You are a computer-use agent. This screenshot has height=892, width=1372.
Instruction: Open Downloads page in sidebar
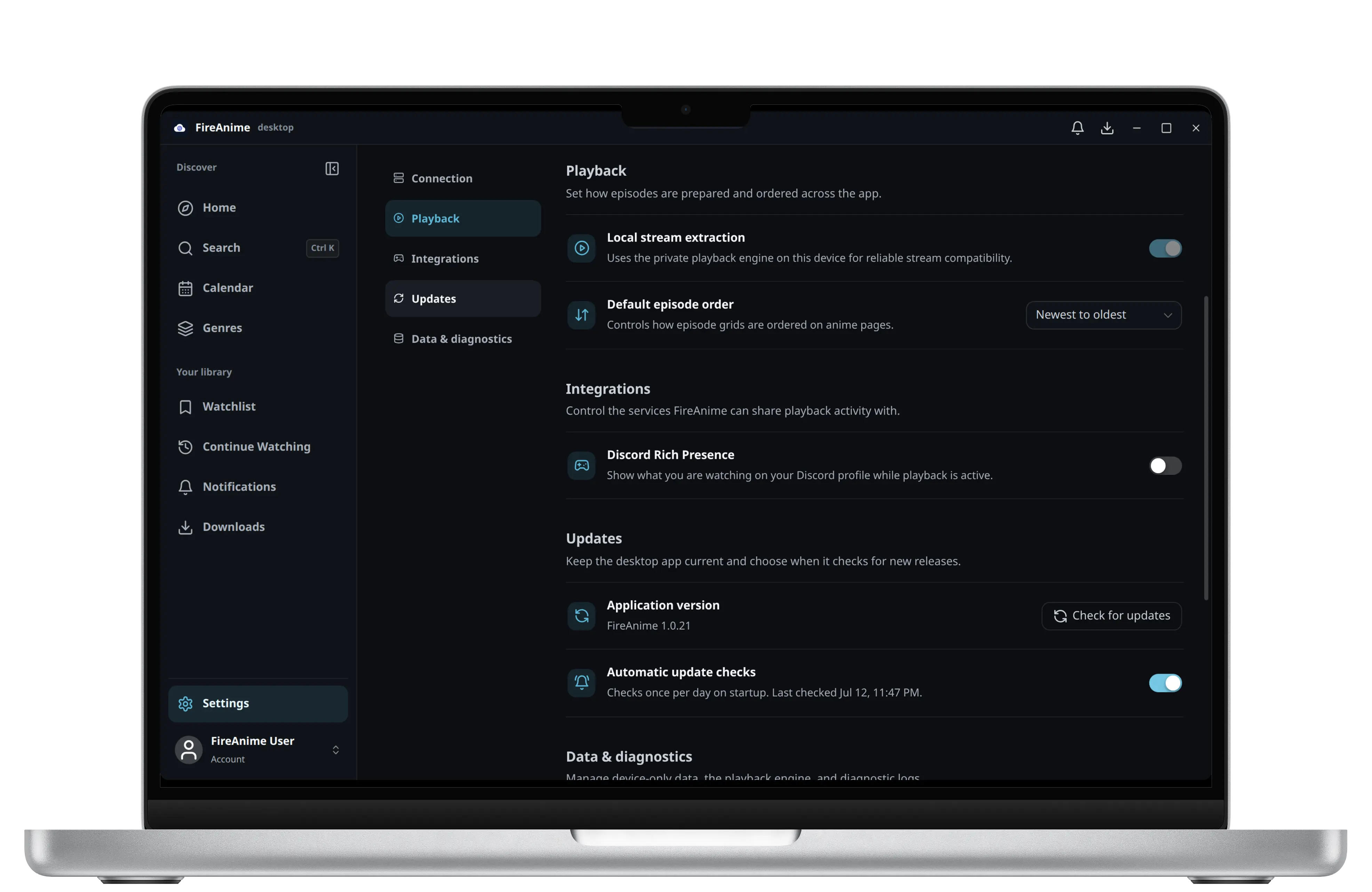(x=258, y=527)
